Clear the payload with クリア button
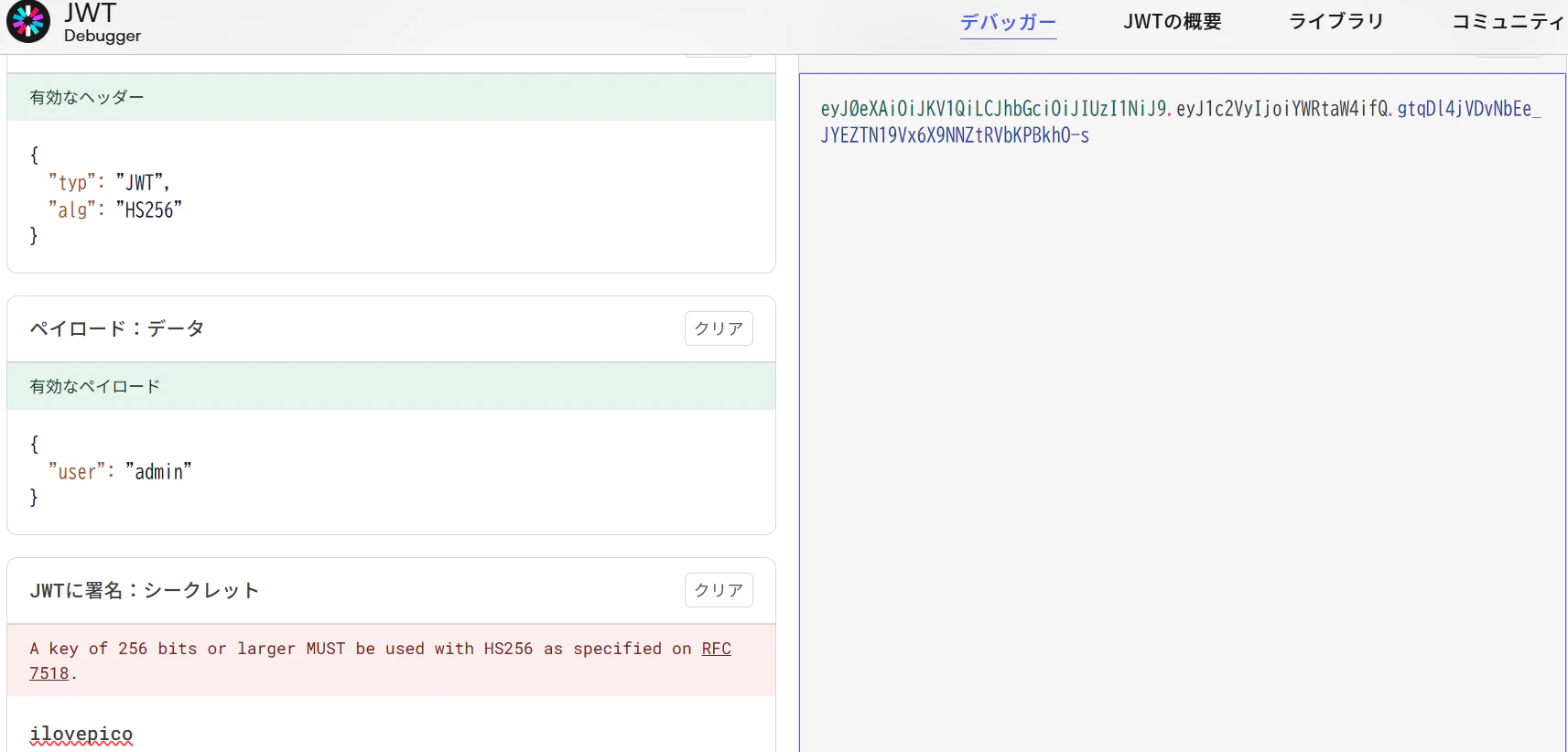Viewport: 1568px width, 752px height. pos(719,328)
